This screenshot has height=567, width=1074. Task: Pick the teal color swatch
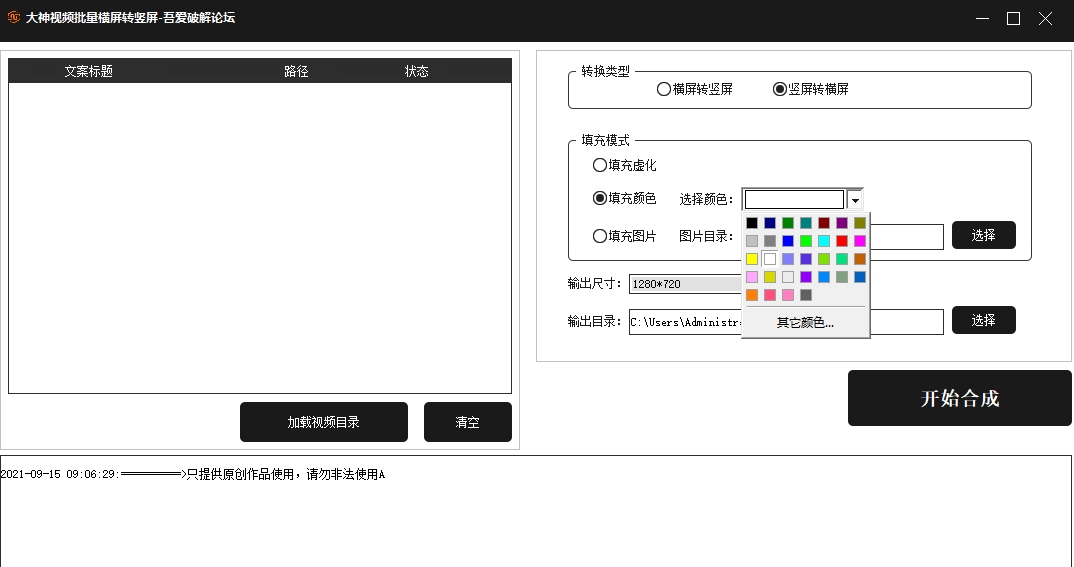806,223
